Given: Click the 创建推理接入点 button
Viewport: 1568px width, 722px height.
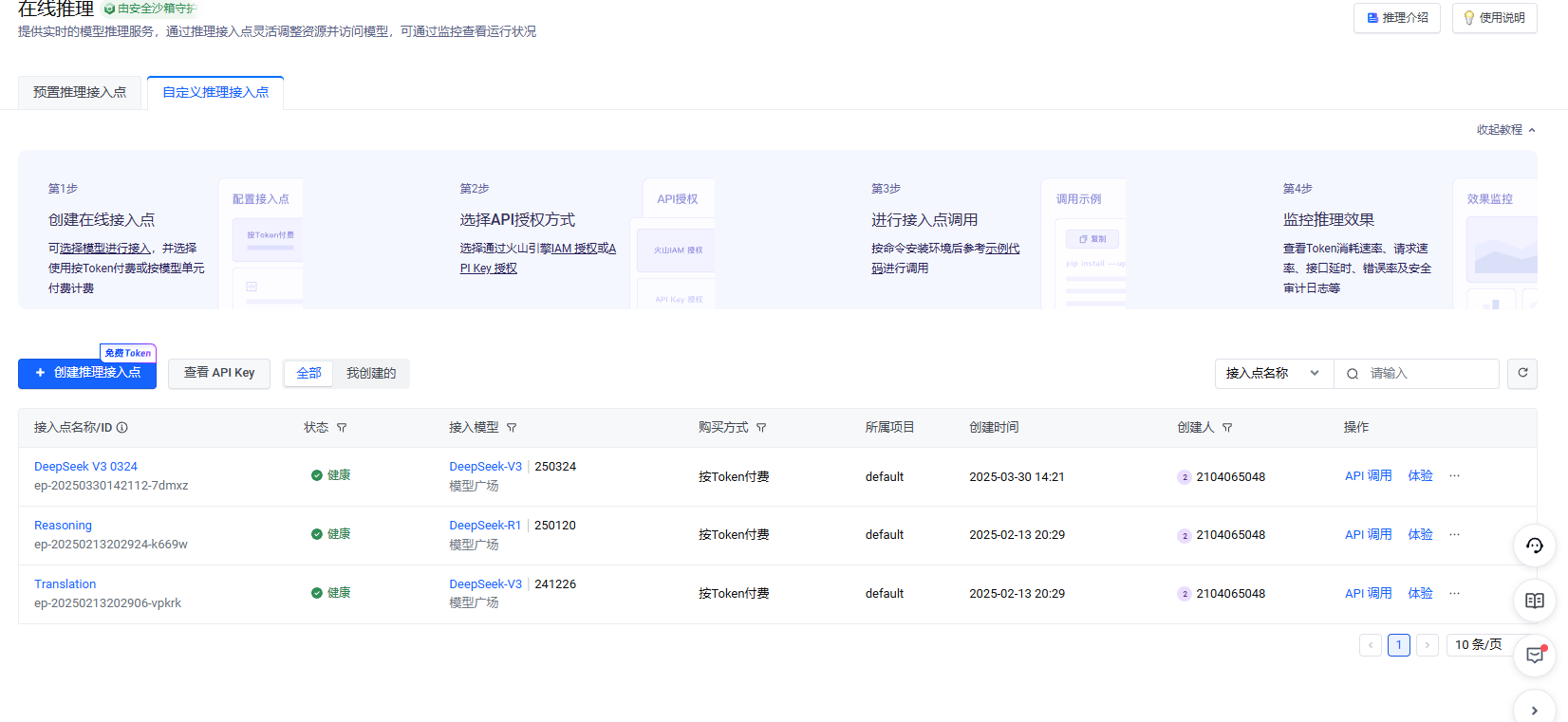Looking at the screenshot, I should [87, 373].
